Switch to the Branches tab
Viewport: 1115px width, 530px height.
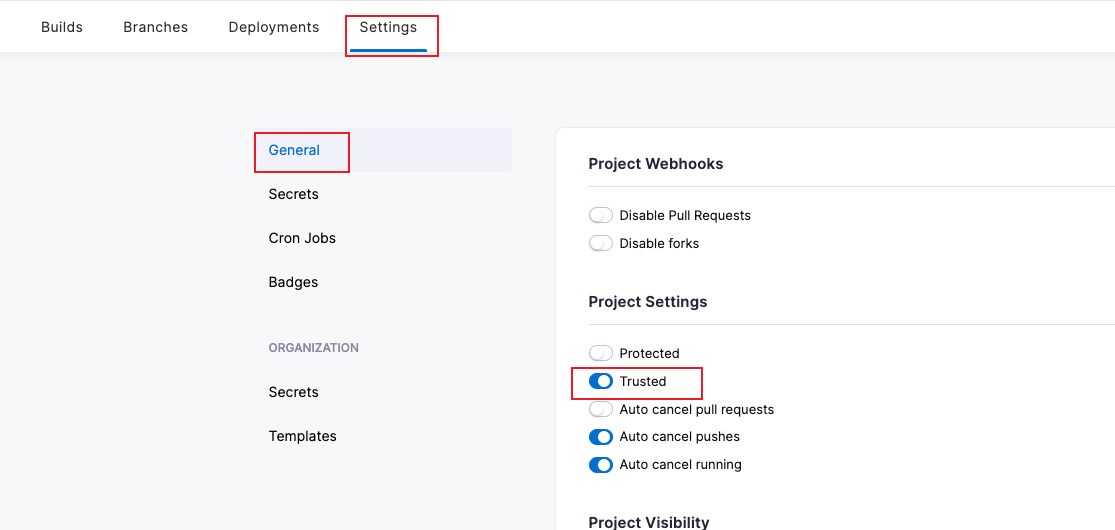coord(156,27)
